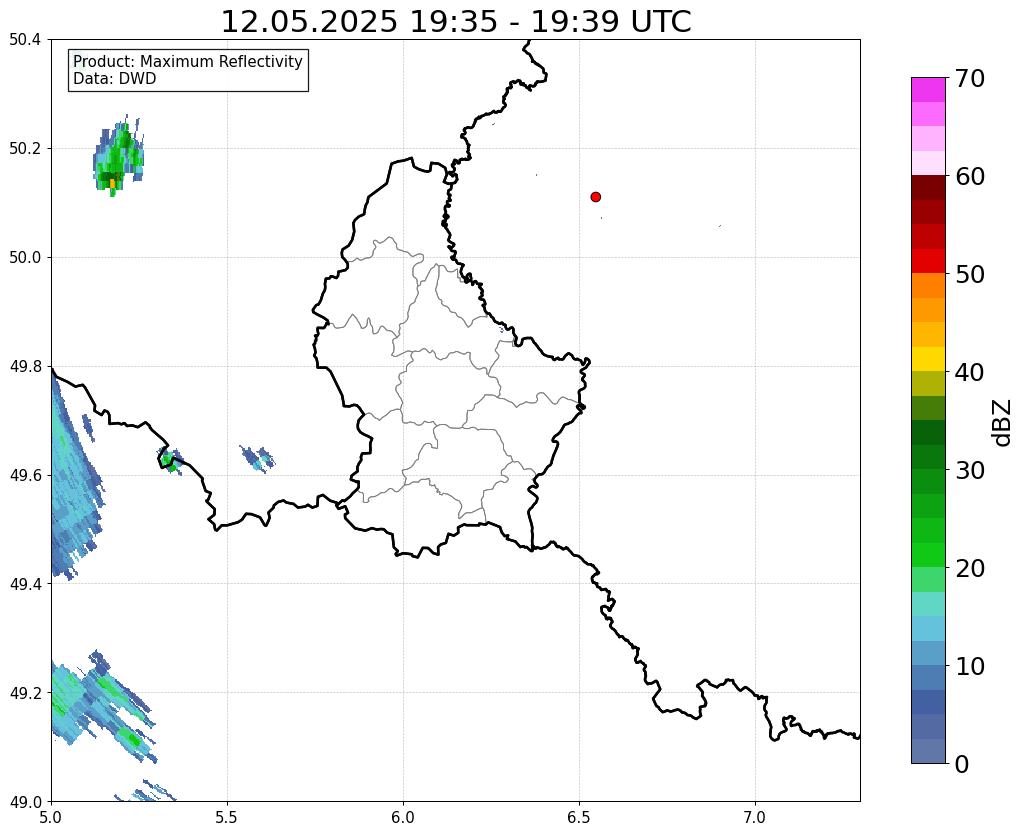Click the bright green colorbar segment near 20

928,555
